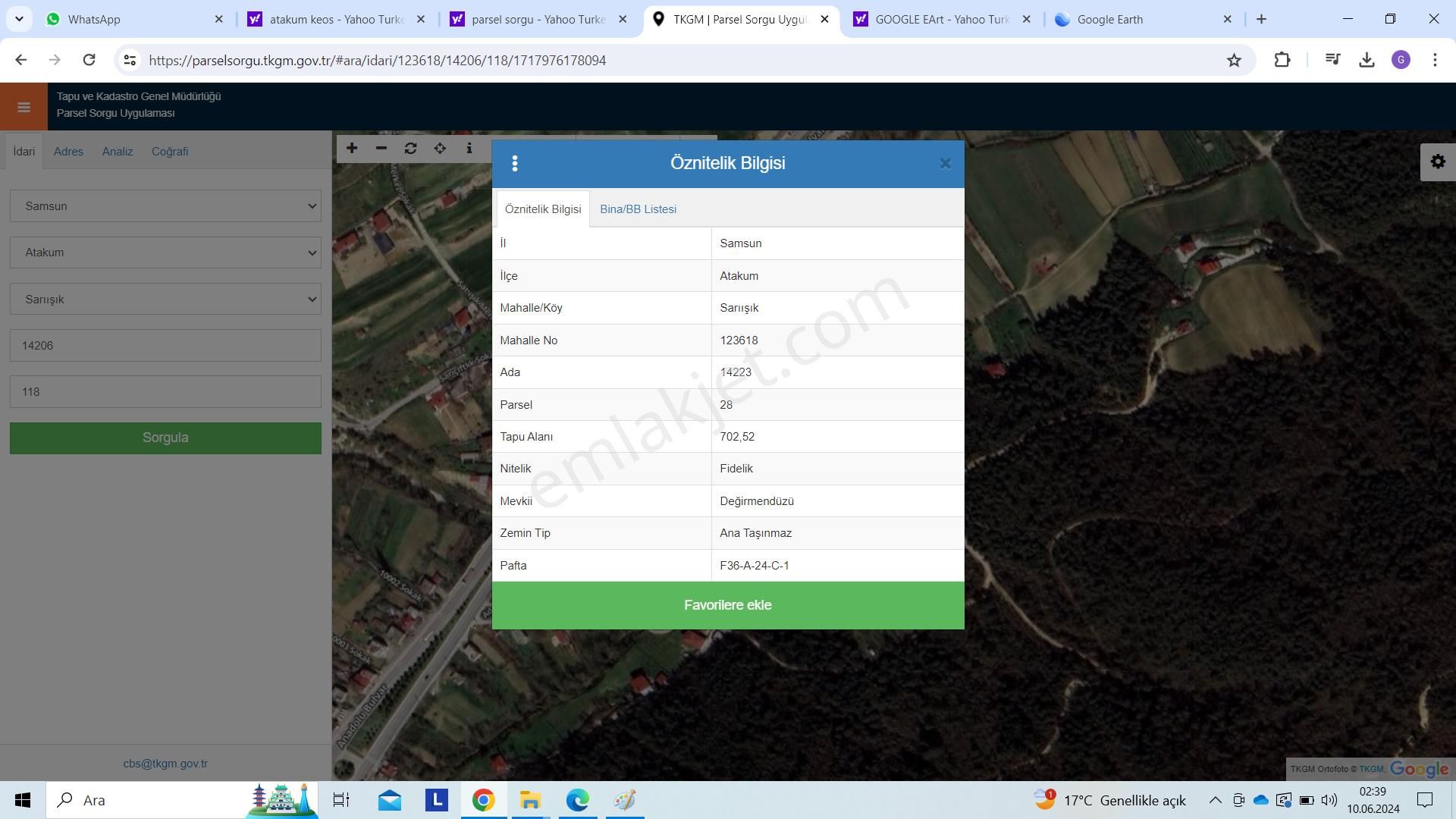Open the map settings gear
This screenshot has height=819, width=1456.
coord(1438,162)
